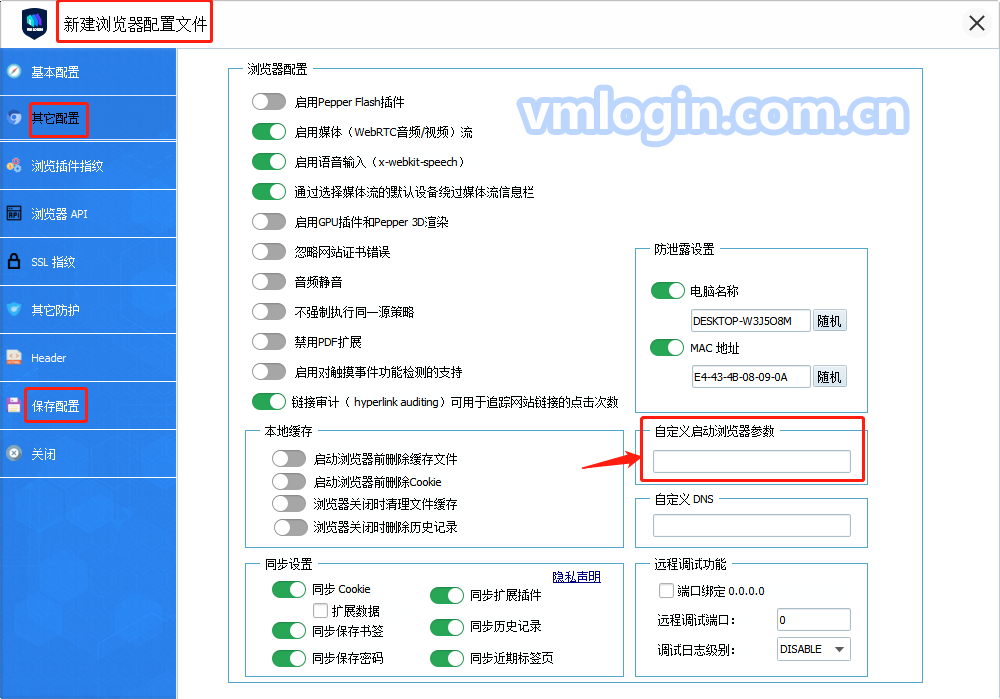Enable the Pepper Flash plugin toggle
This screenshot has height=699, width=1000.
coord(269,102)
